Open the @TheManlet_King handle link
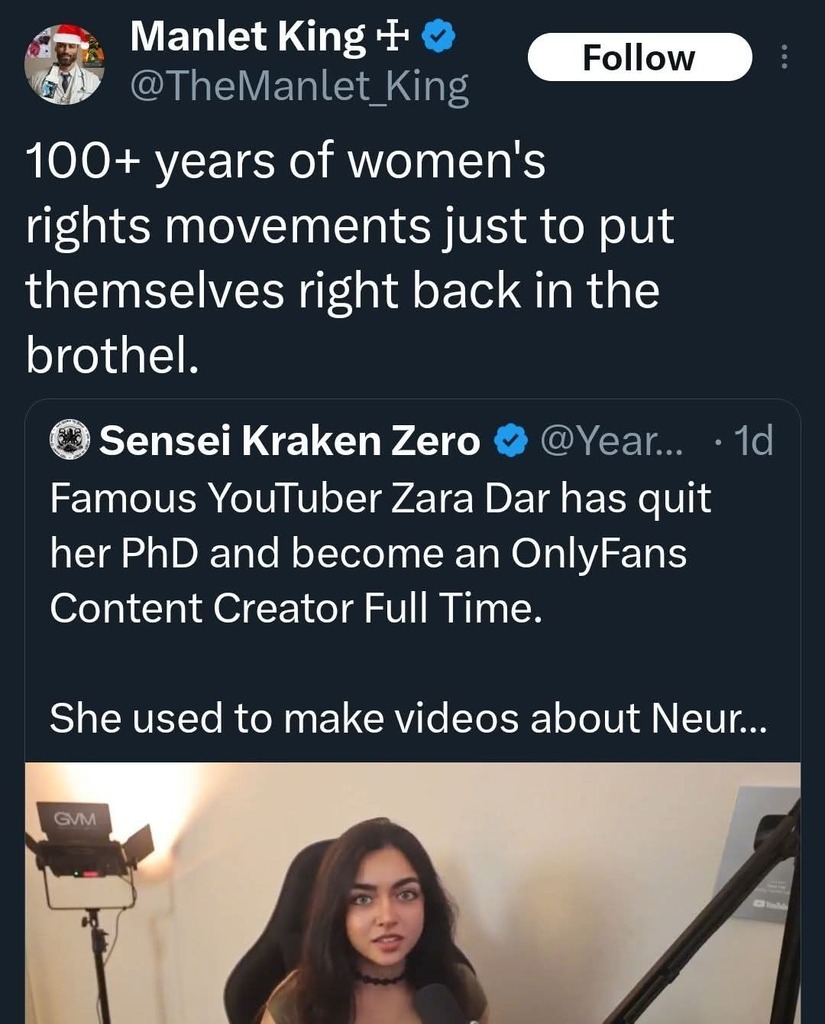This screenshot has height=1024, width=825. [299, 88]
